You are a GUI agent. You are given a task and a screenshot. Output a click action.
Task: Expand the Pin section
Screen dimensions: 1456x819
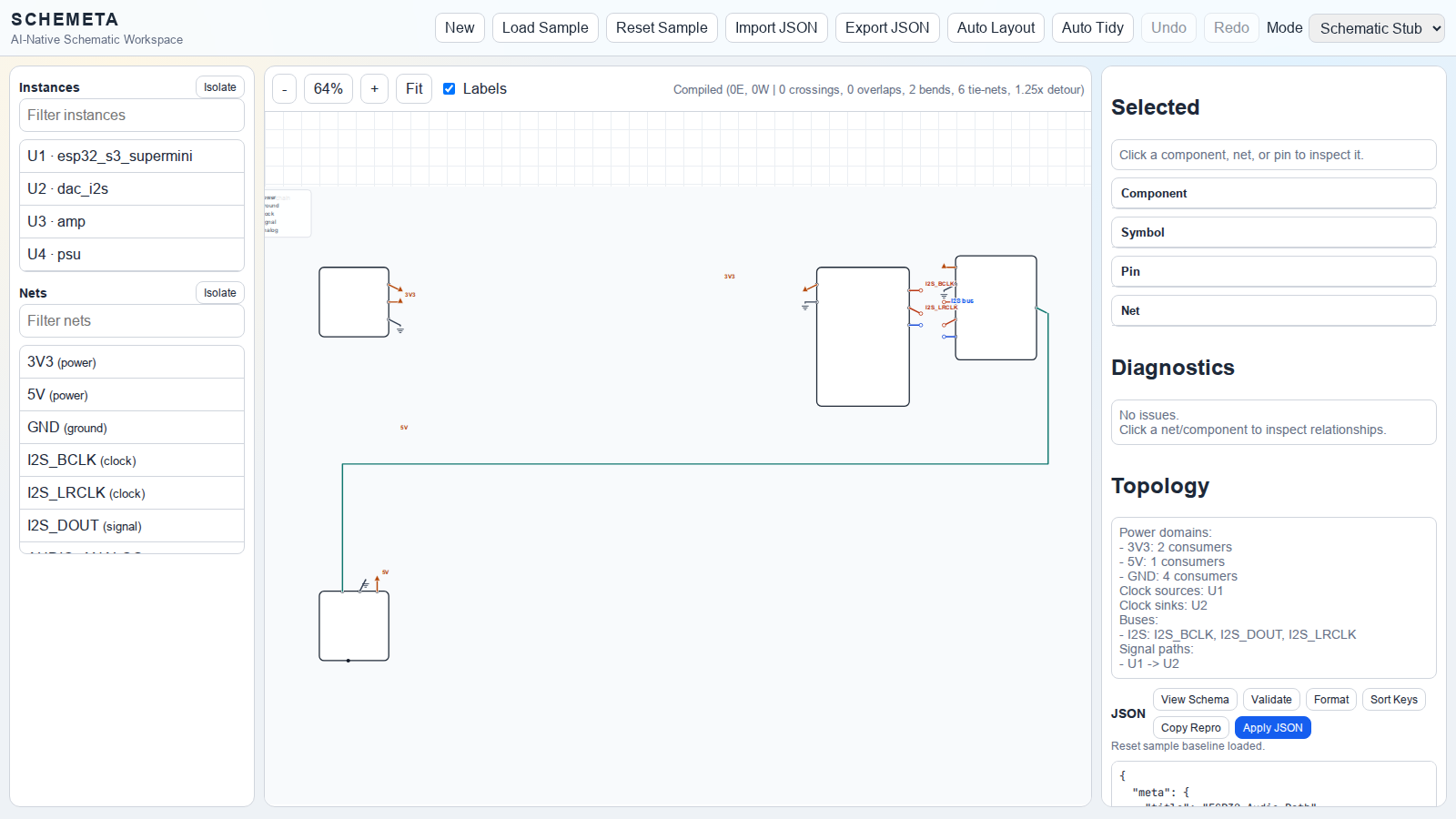[1273, 272]
